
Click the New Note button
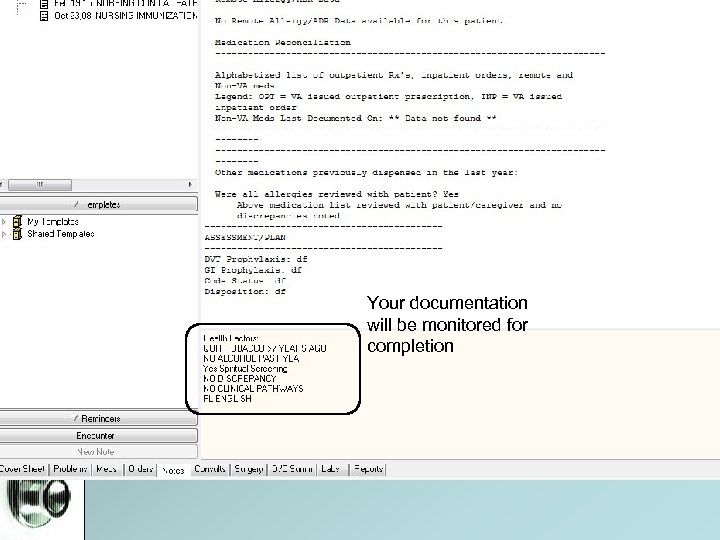click(x=98, y=452)
